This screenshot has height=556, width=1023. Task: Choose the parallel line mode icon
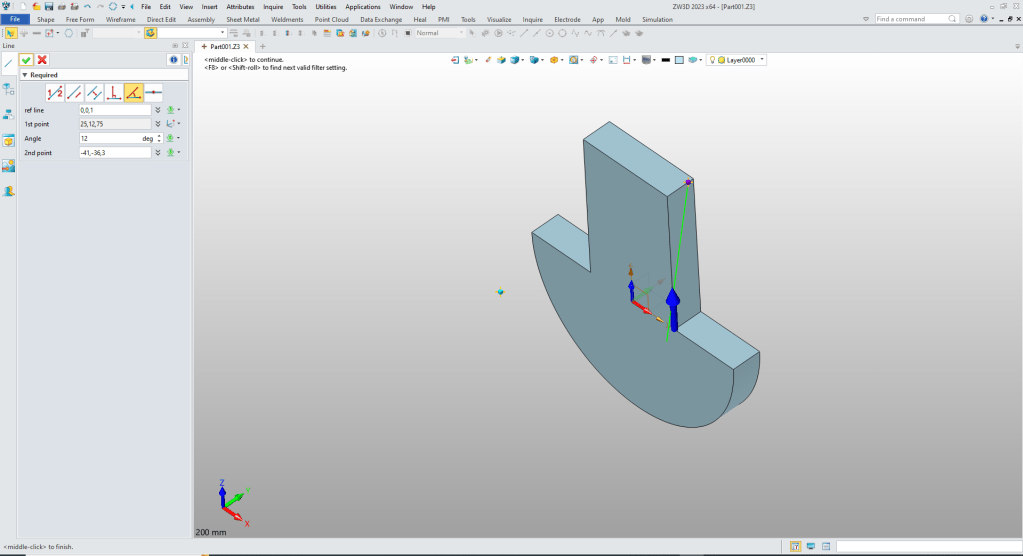(74, 92)
